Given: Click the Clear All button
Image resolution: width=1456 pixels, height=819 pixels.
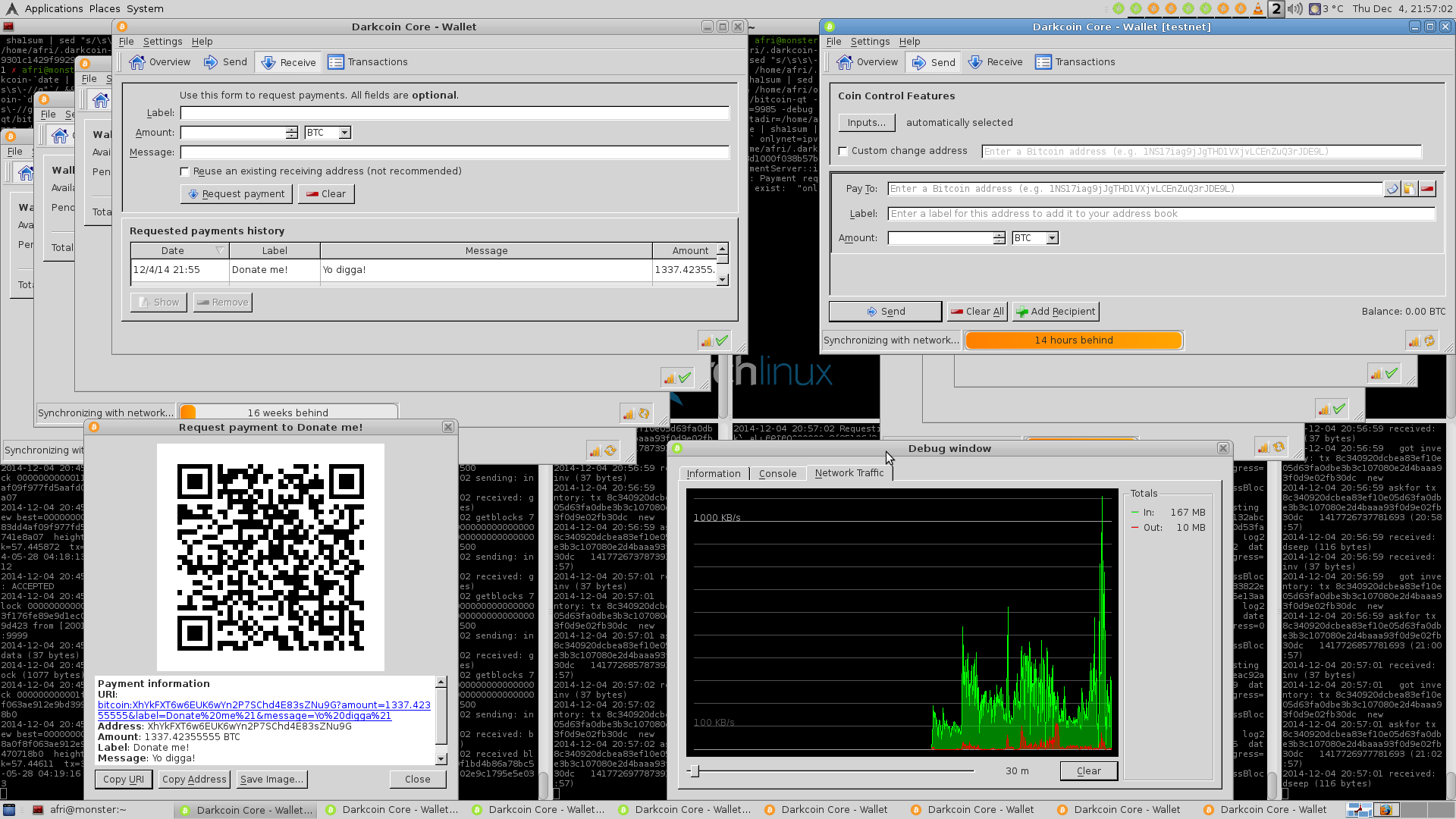Looking at the screenshot, I should 977,312.
